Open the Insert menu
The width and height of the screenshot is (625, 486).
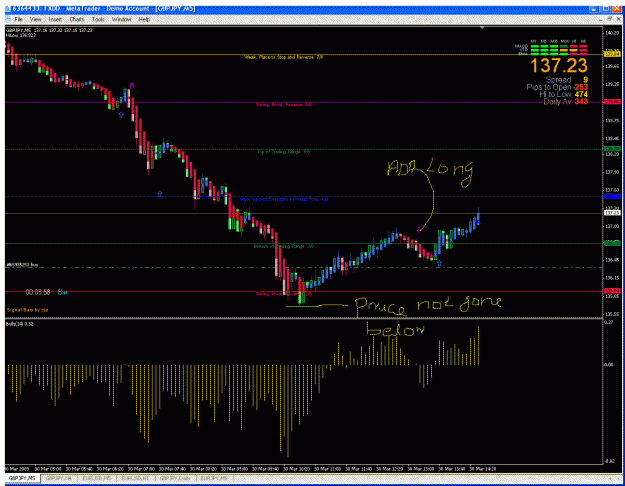coord(55,19)
